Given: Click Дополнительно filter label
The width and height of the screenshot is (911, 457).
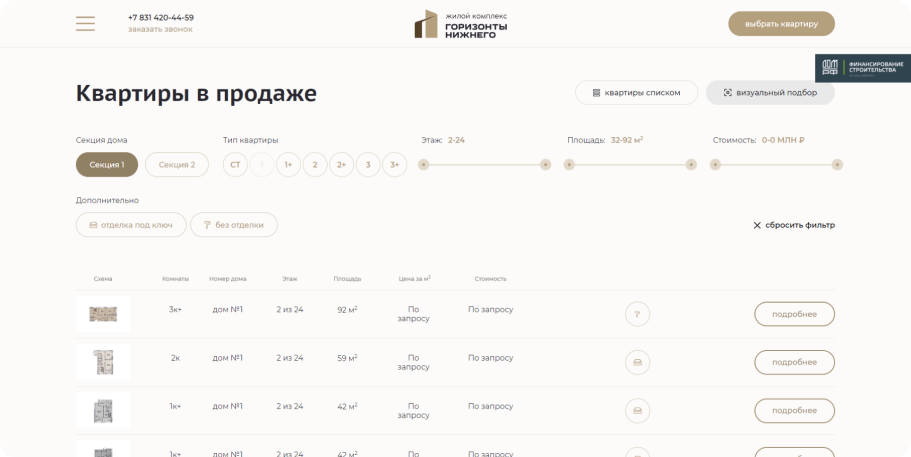Looking at the screenshot, I should pos(107,200).
